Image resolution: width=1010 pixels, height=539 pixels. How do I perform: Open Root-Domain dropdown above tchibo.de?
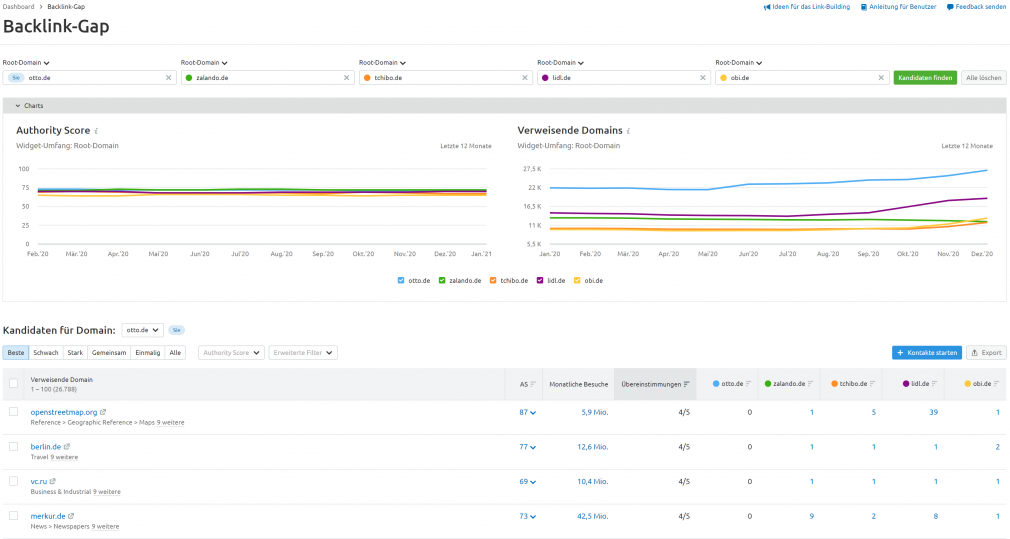click(382, 63)
